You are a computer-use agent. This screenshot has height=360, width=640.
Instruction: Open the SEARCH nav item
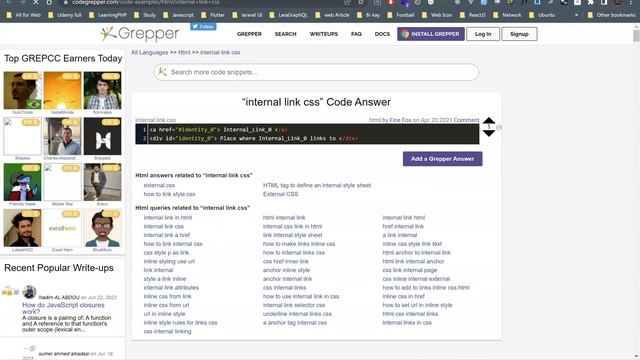pos(285,34)
